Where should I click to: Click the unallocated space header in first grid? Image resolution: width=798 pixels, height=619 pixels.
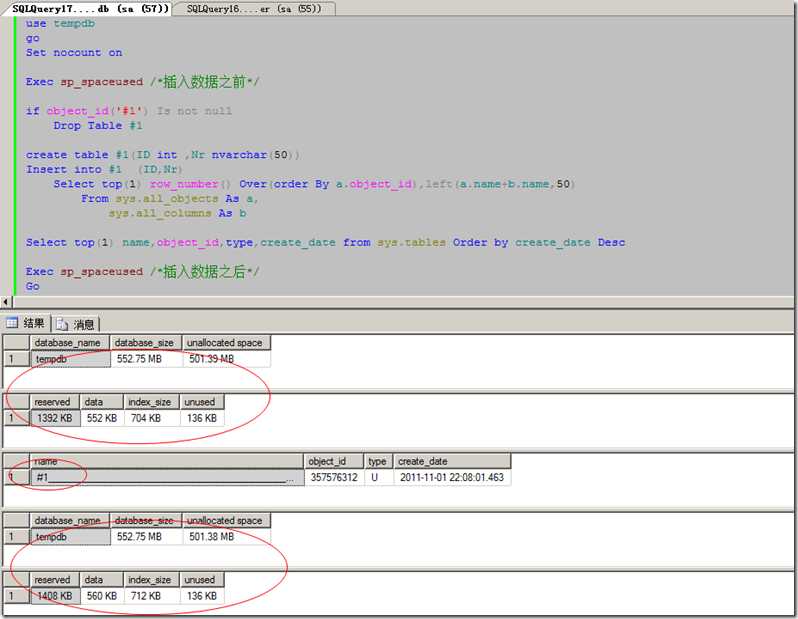[x=225, y=343]
